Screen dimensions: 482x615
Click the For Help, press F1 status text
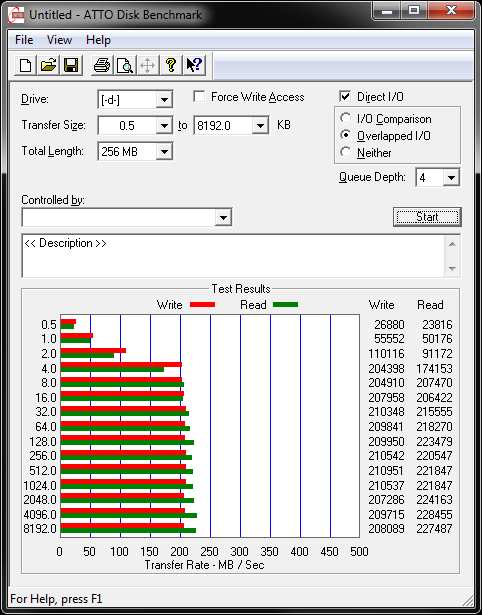56,599
